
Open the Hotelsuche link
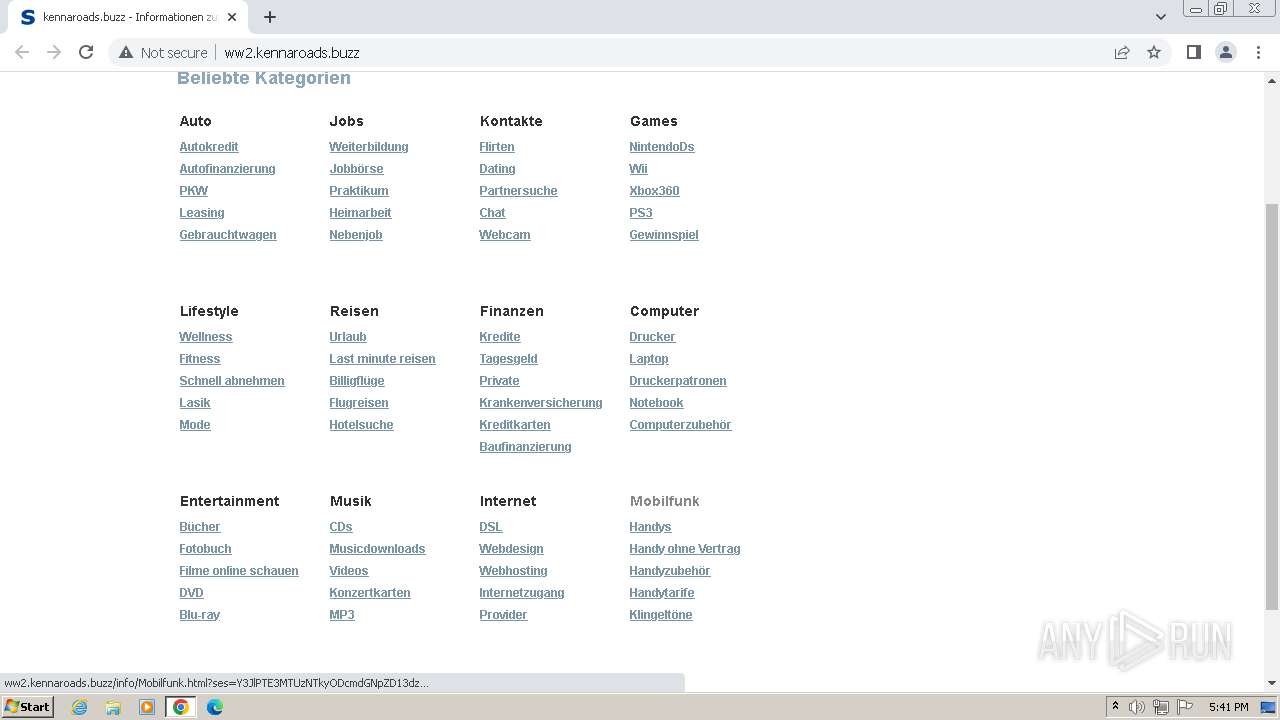pyautogui.click(x=361, y=425)
